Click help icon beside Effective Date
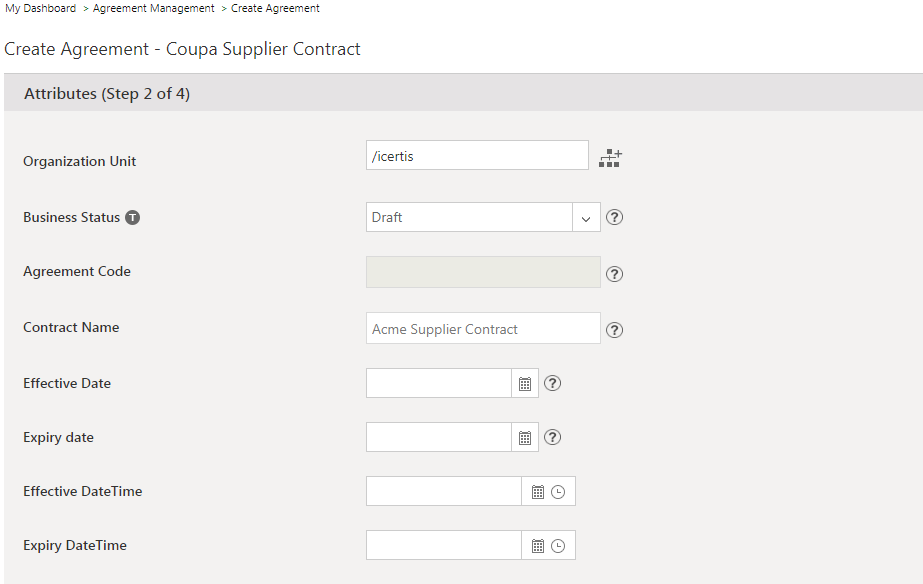Screen dimensions: 923x584 click(x=552, y=383)
